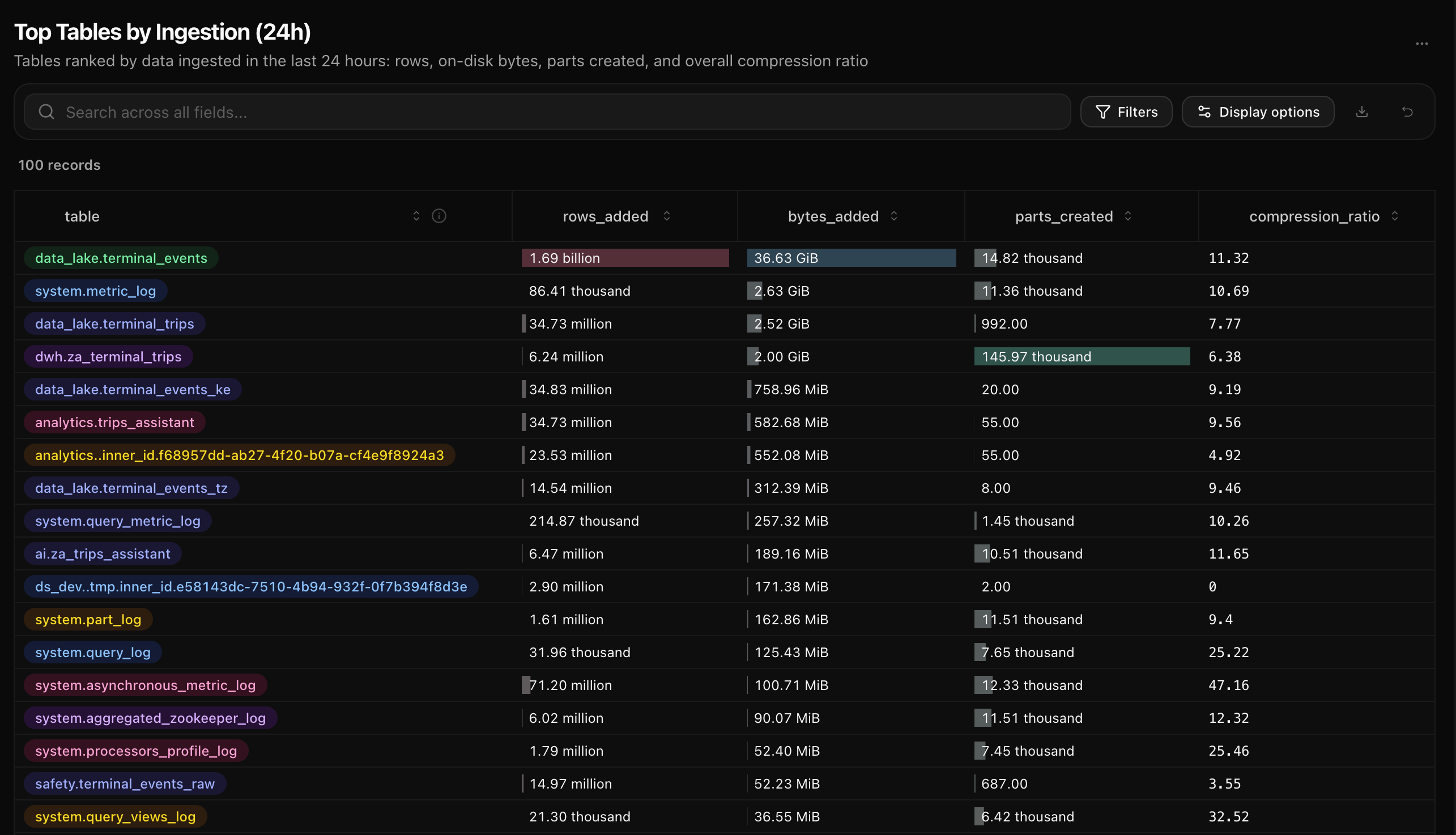Select analytics..inner_id.f68957dd table tag
The image size is (1456, 835).
240,455
